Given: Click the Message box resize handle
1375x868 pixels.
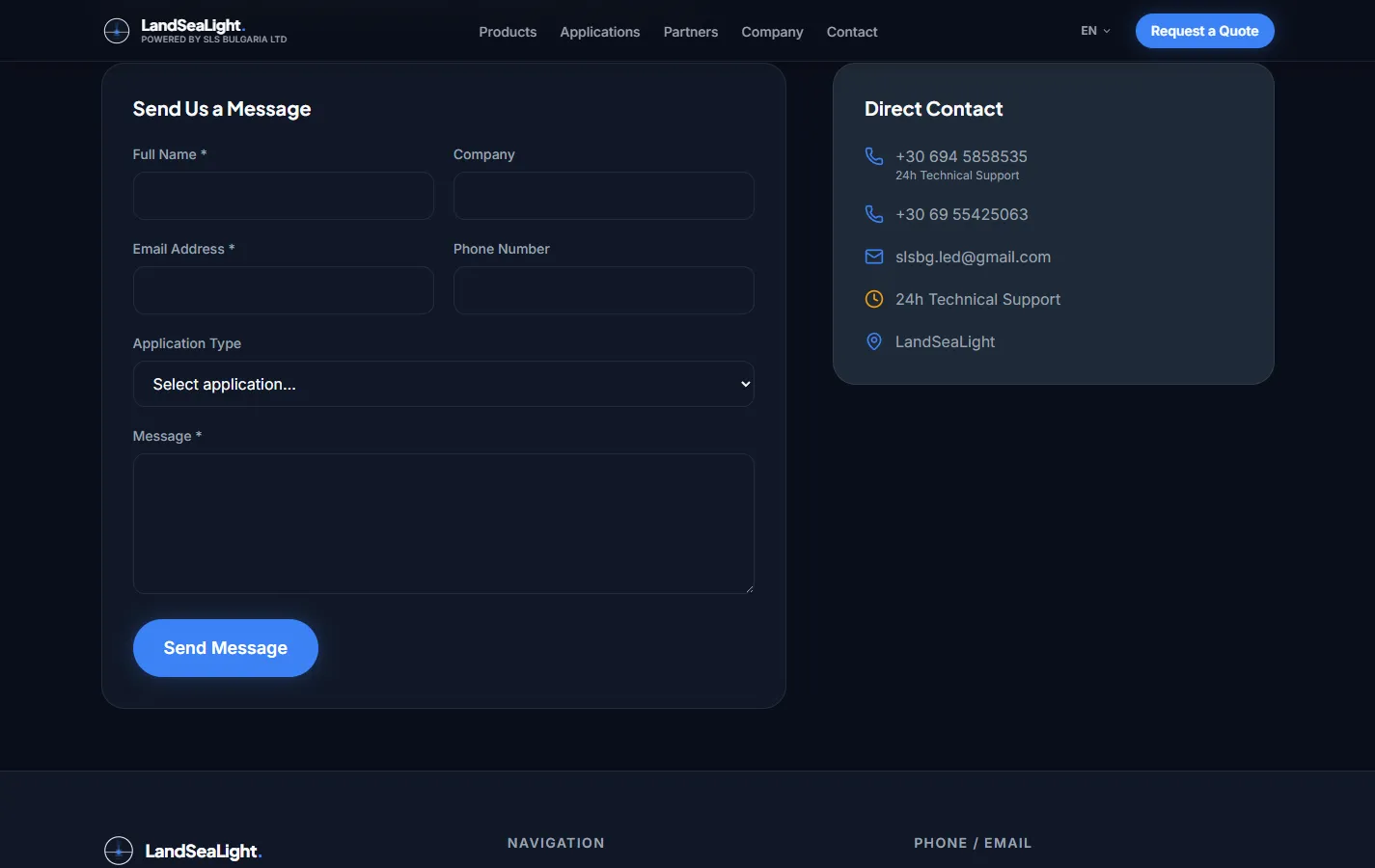Looking at the screenshot, I should click(749, 588).
